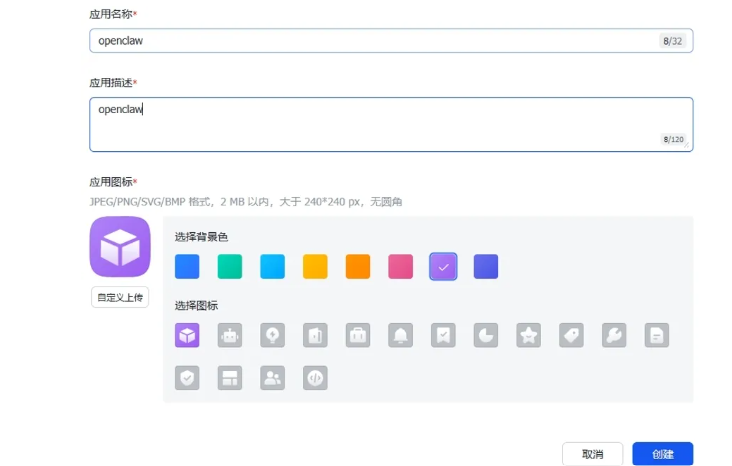Pick the wrench tool icon
This screenshot has height=466, width=732.
pos(614,336)
